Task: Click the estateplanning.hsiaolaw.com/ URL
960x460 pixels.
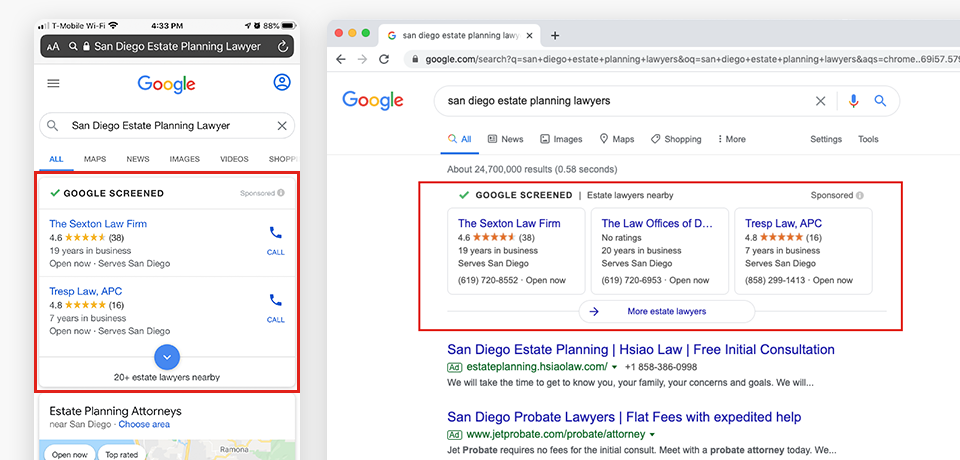Action: [x=536, y=367]
